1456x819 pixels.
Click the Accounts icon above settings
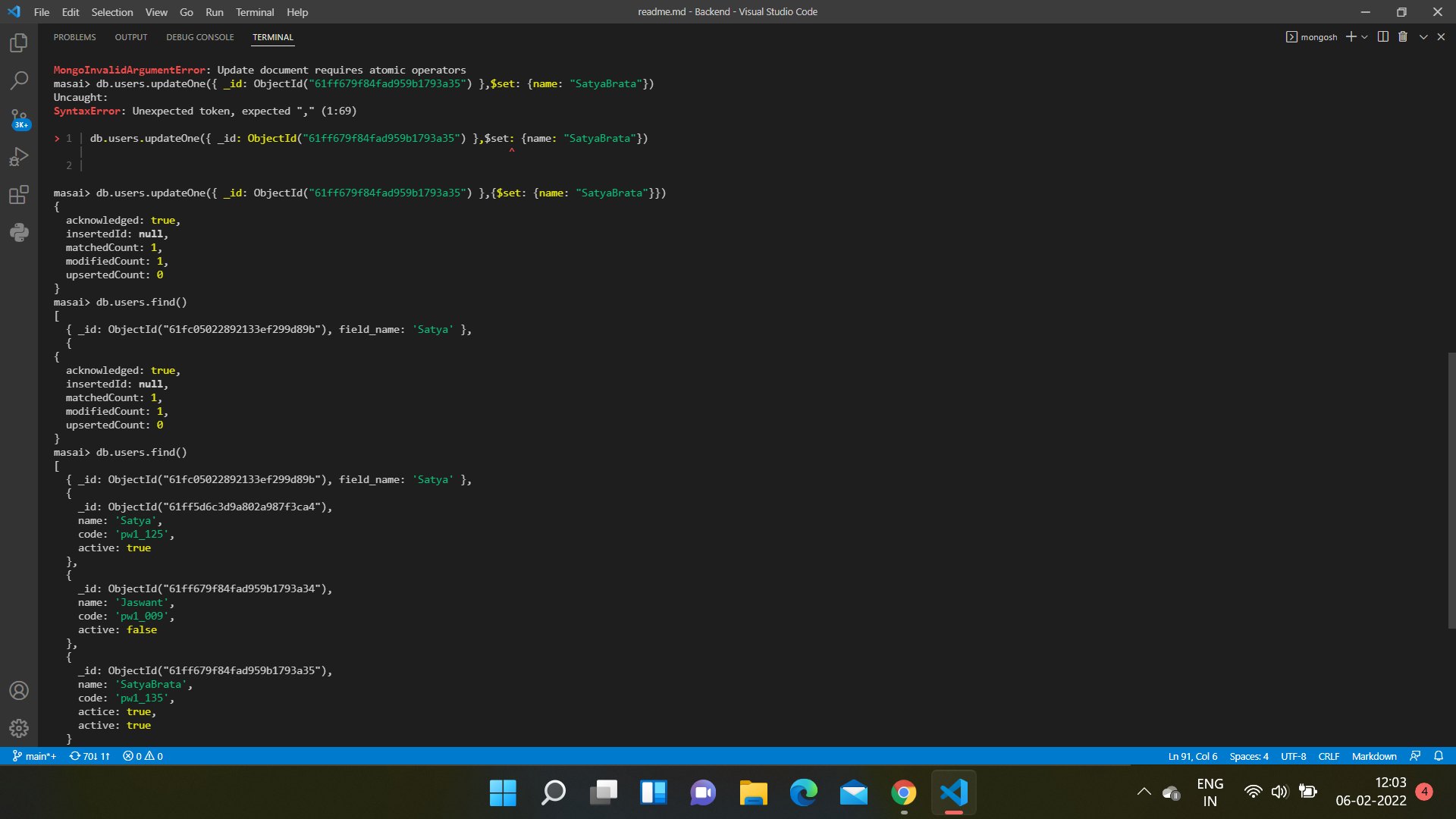pos(18,690)
